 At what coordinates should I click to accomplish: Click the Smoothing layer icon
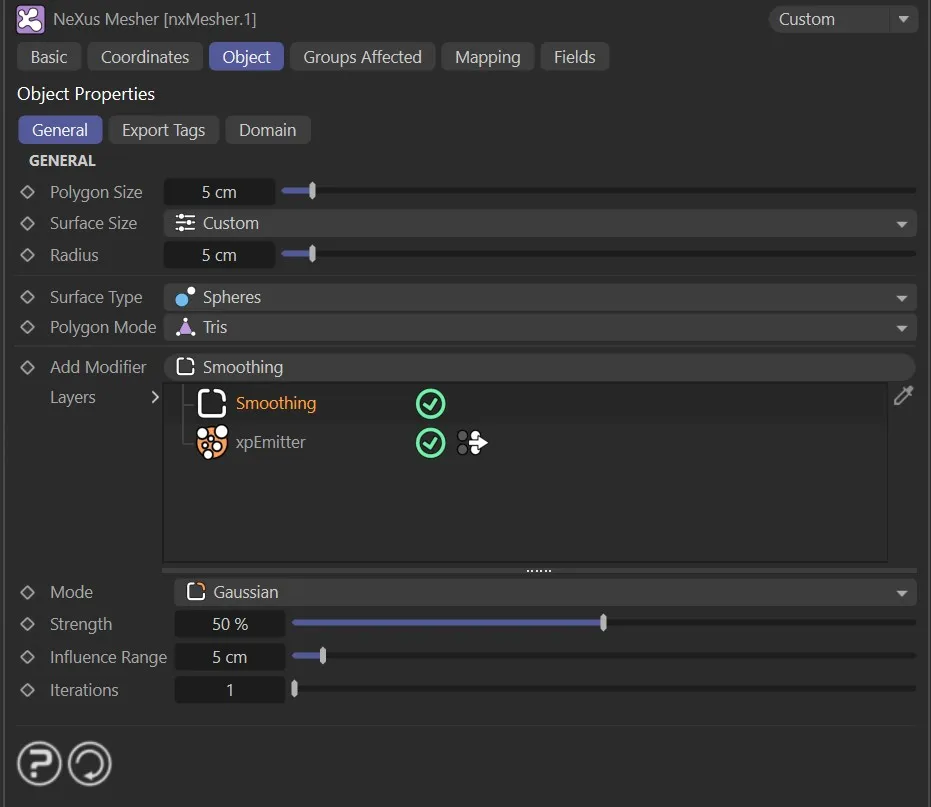pos(211,403)
